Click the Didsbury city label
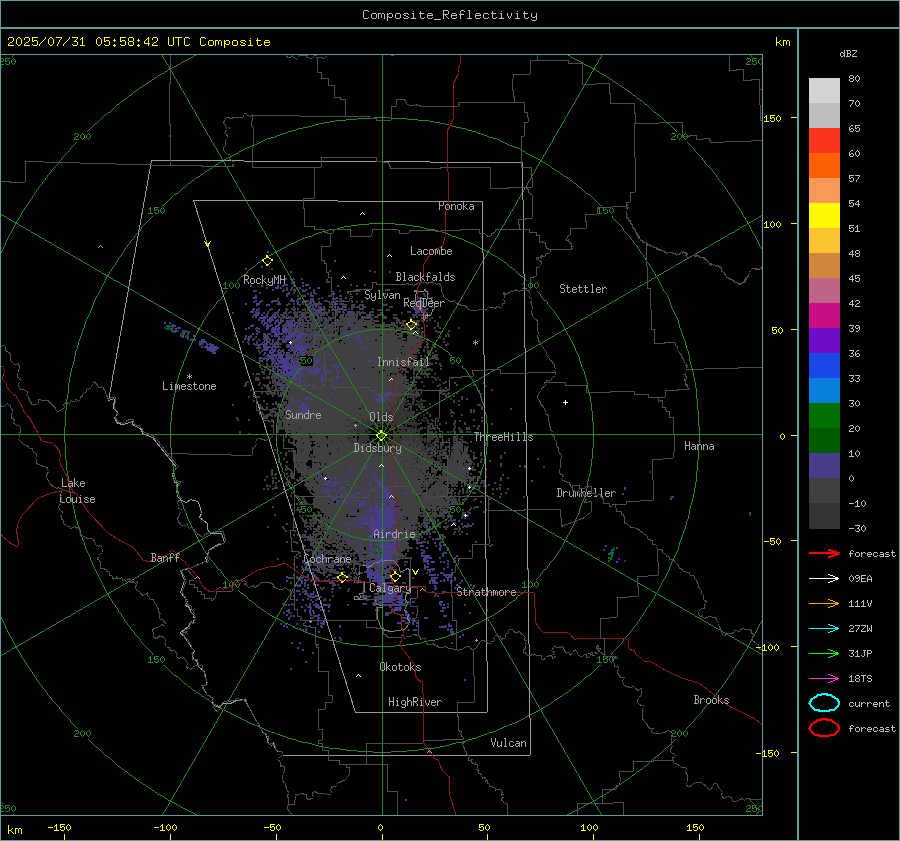Screen dimensions: 900x841 [377, 448]
